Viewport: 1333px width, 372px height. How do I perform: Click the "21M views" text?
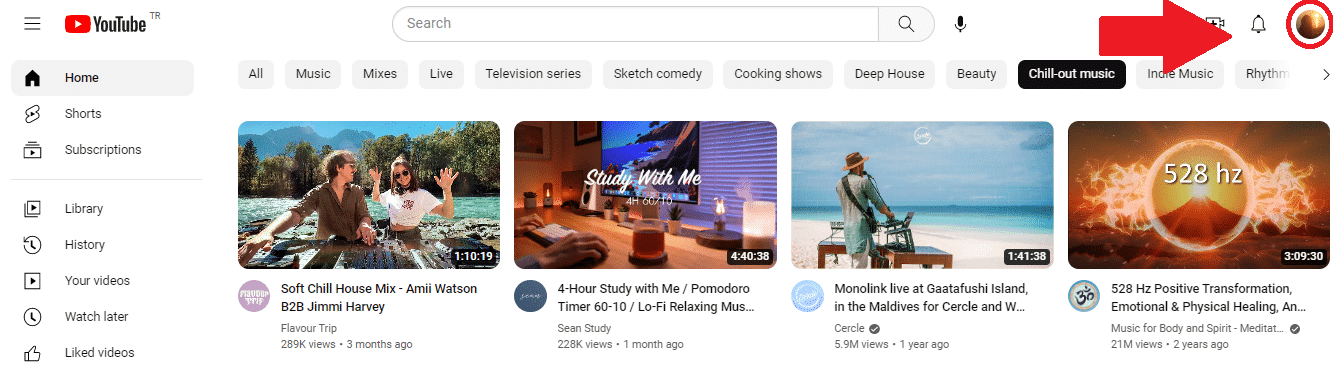(1136, 344)
